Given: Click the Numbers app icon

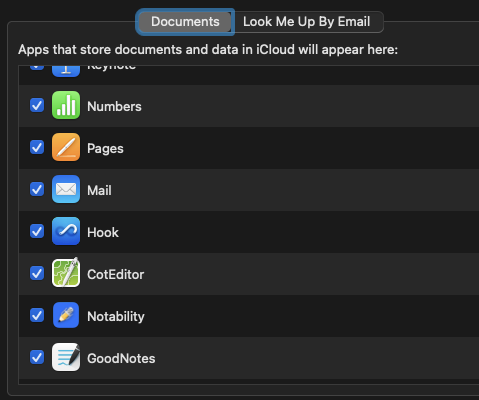Looking at the screenshot, I should (x=66, y=105).
